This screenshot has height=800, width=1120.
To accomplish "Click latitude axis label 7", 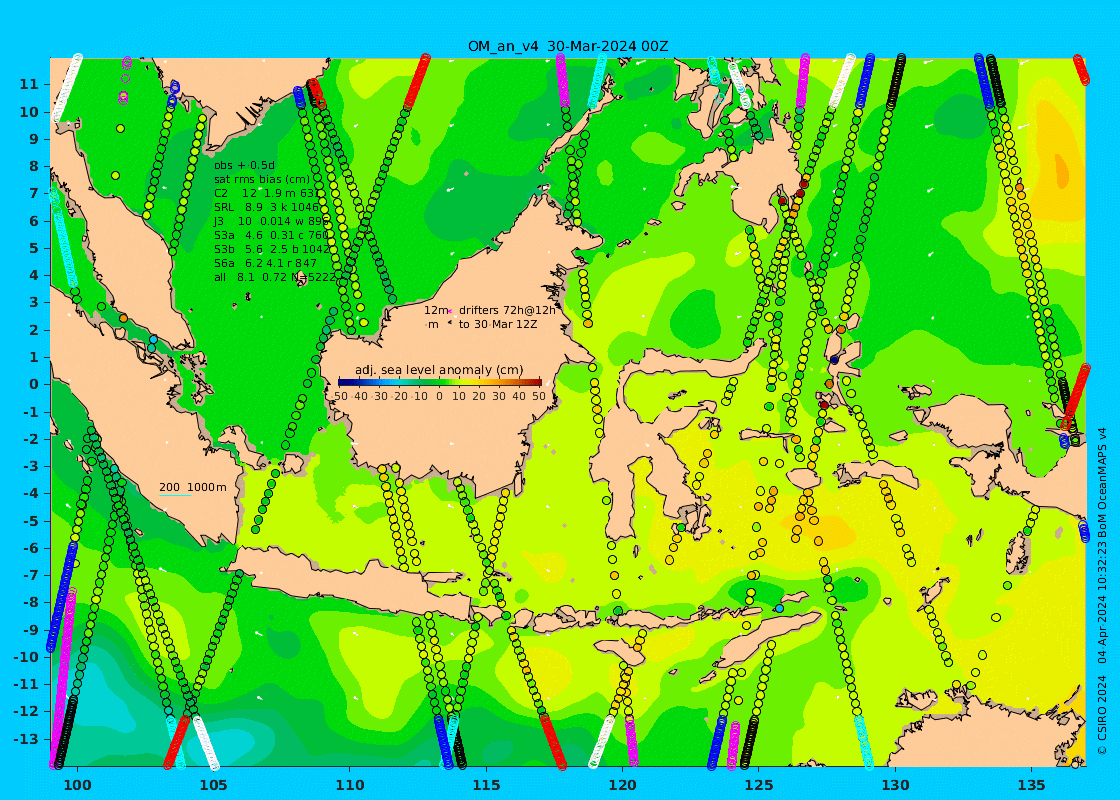I will tap(34, 194).
